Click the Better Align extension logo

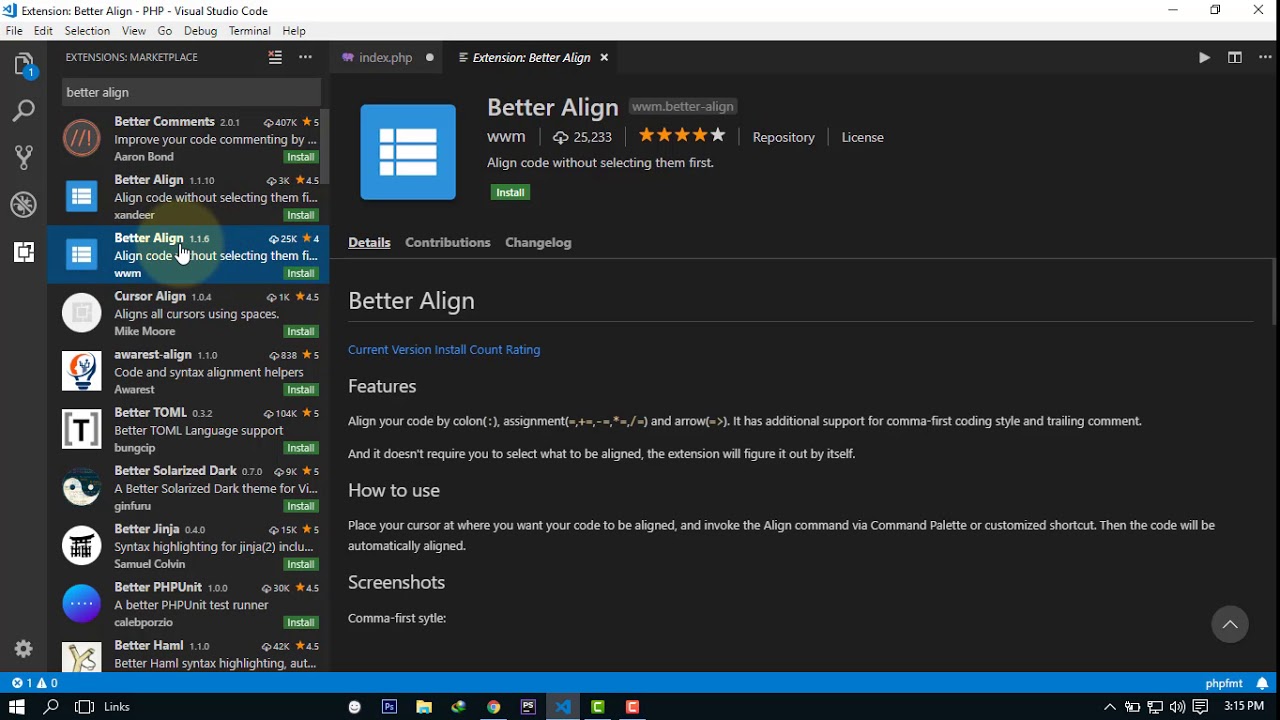[408, 152]
